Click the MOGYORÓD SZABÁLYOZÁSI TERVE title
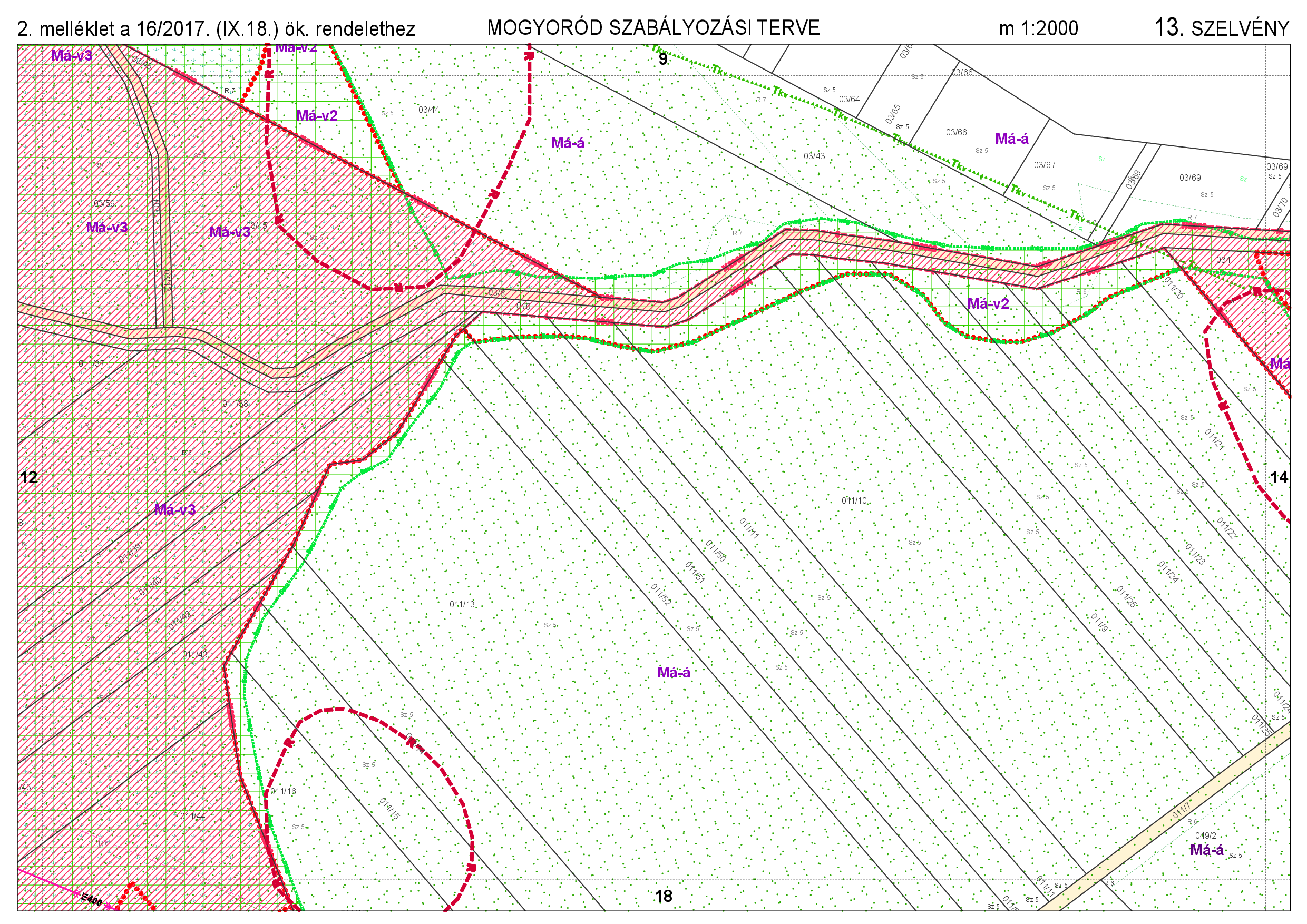This screenshot has height=924, width=1307. coord(653,28)
